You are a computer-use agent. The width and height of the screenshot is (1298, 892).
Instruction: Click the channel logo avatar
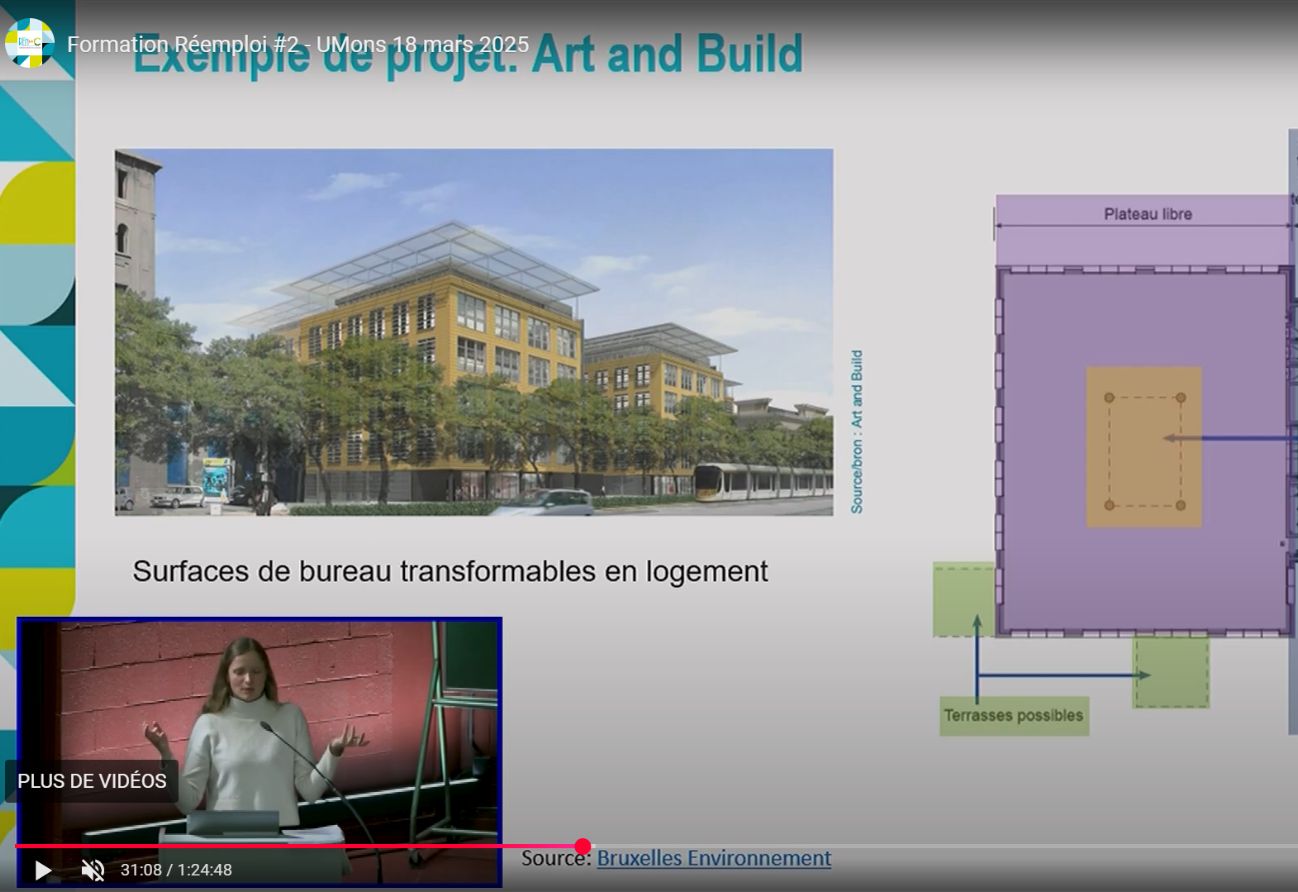click(x=30, y=43)
